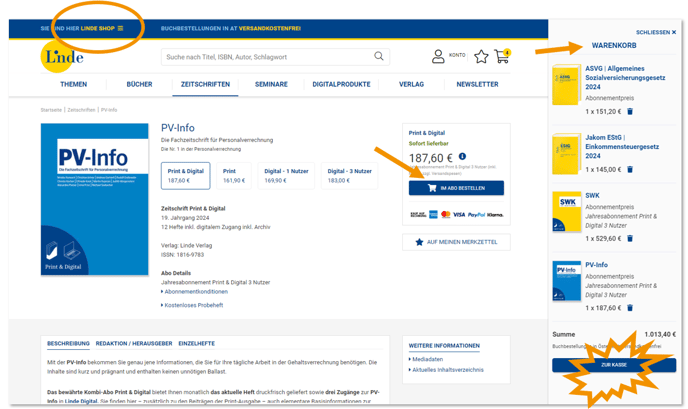Open the Themen menu

point(74,84)
